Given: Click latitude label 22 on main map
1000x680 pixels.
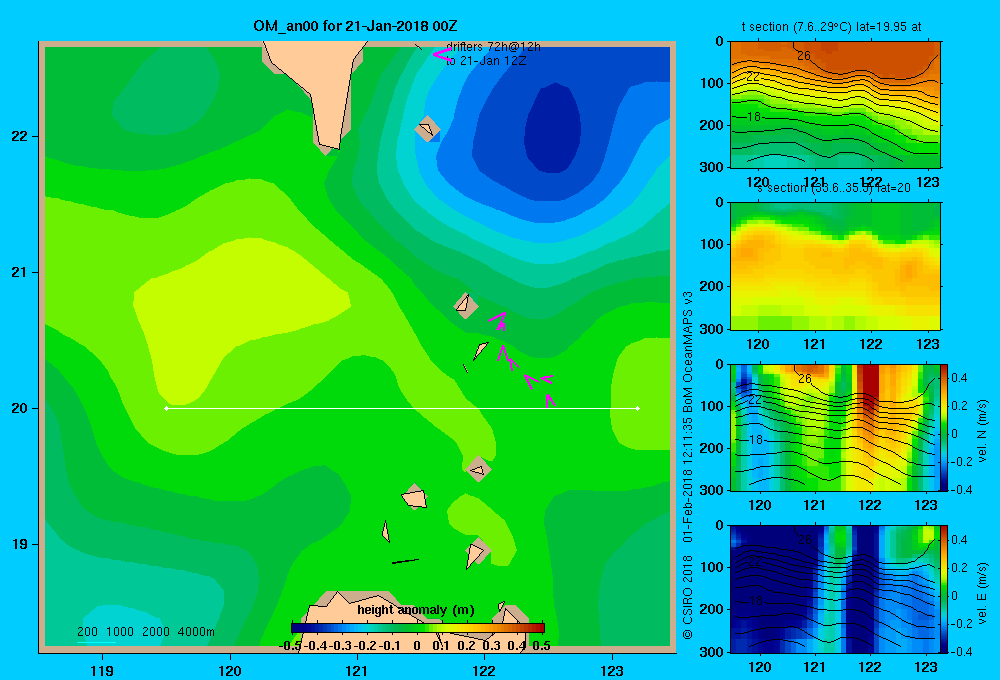Looking at the screenshot, I should pyautogui.click(x=20, y=137).
